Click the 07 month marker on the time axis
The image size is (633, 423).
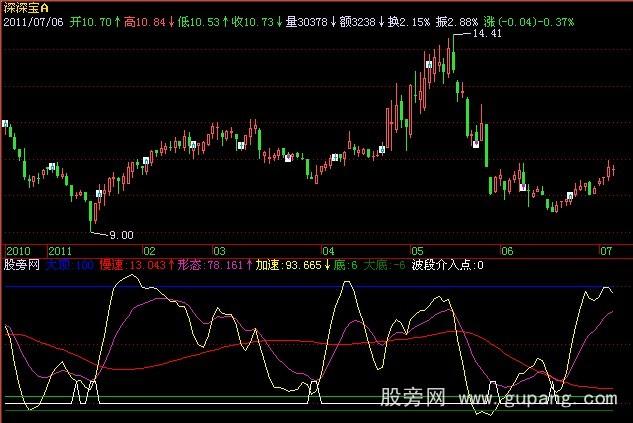606,250
